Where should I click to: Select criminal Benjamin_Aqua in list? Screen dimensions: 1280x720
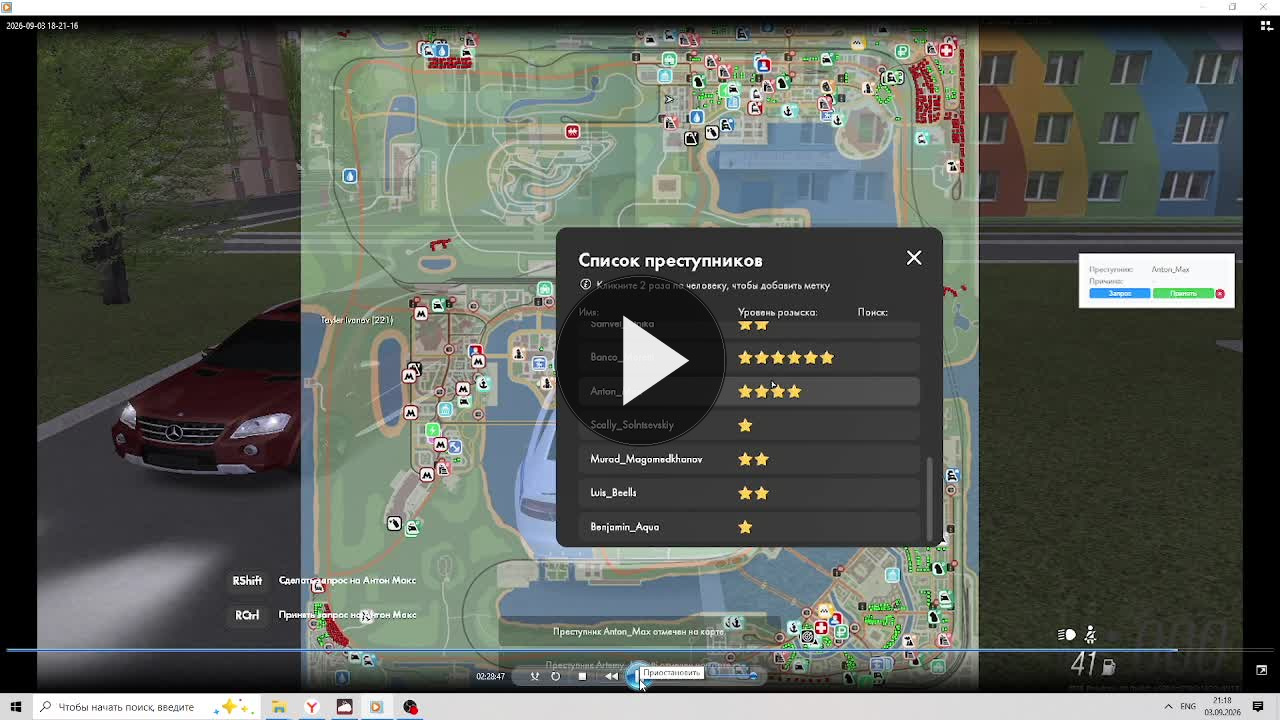pos(750,527)
